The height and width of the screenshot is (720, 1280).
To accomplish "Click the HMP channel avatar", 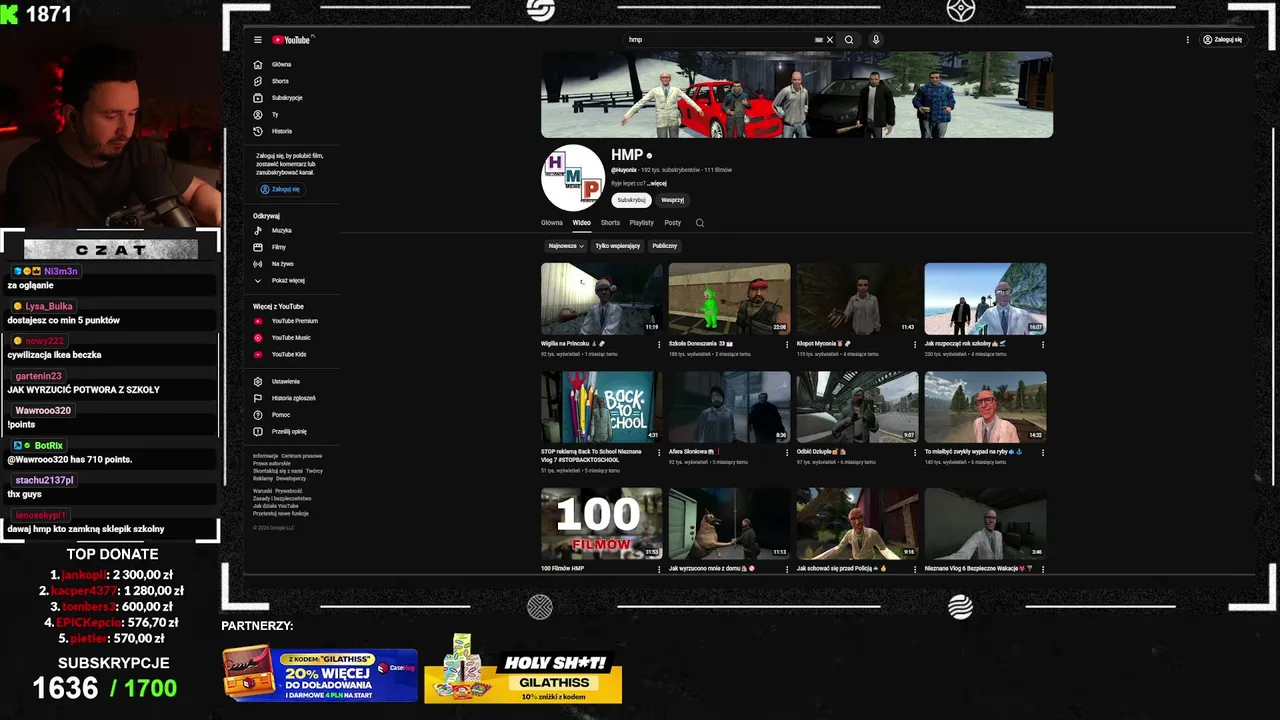I will click(573, 178).
